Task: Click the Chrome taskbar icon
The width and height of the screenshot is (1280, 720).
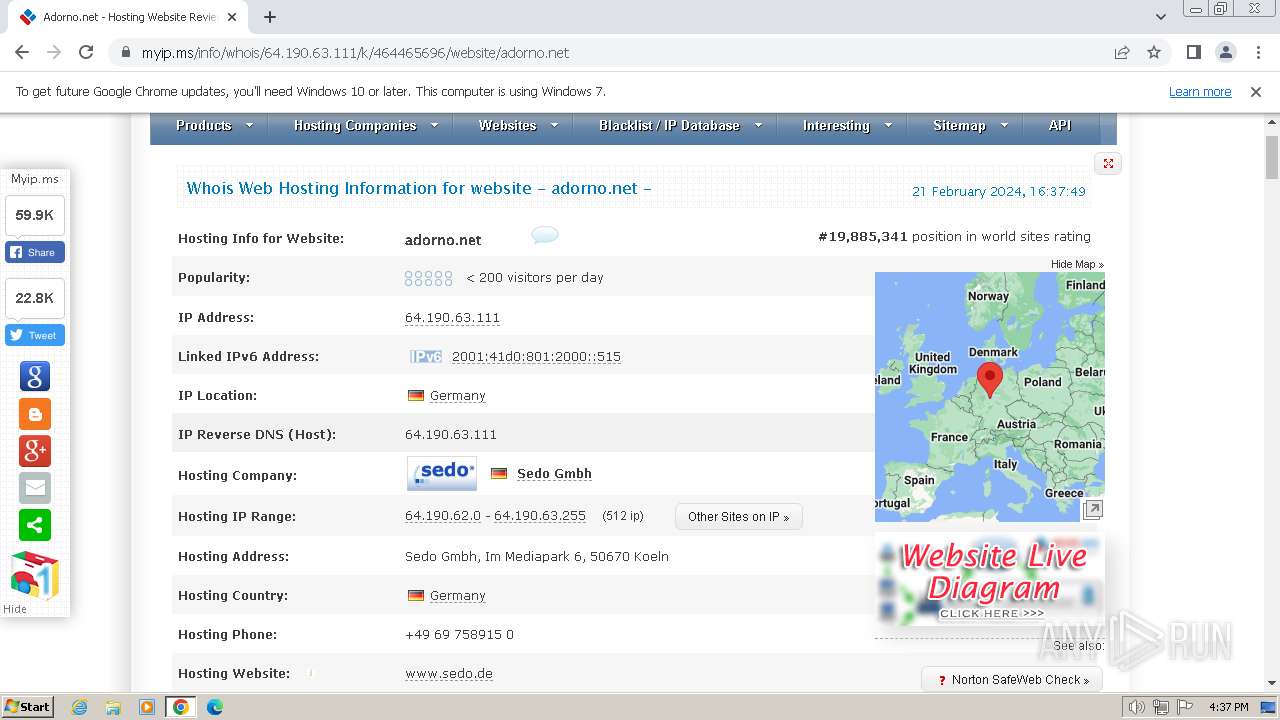Action: pos(181,707)
